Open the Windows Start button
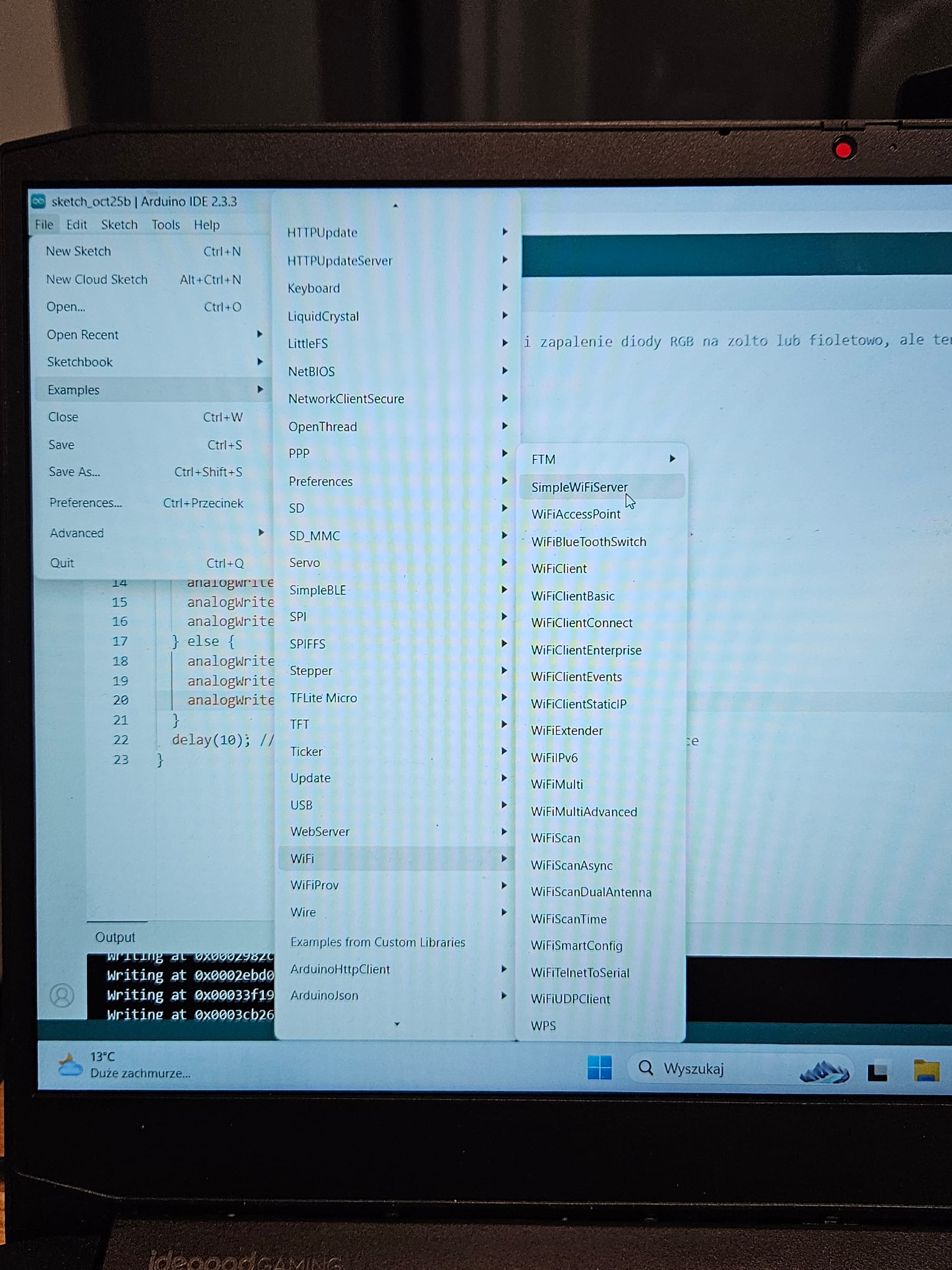This screenshot has width=952, height=1270. (600, 1068)
